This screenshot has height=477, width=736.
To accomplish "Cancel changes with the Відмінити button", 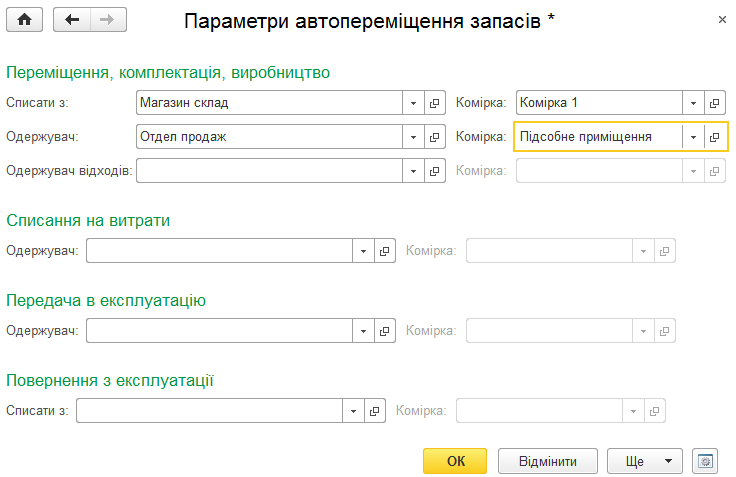I will [x=548, y=461].
